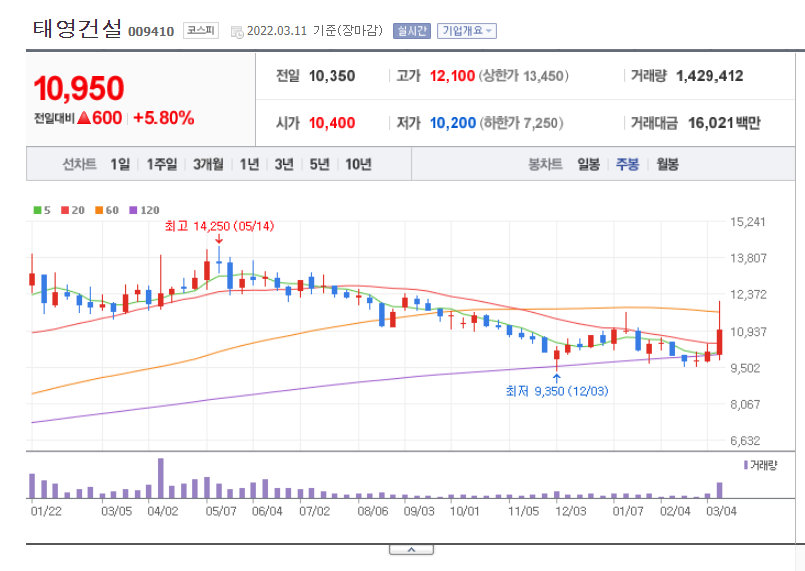The height and width of the screenshot is (571, 805).
Task: Select the 1일 line chart tab
Action: coord(120,164)
